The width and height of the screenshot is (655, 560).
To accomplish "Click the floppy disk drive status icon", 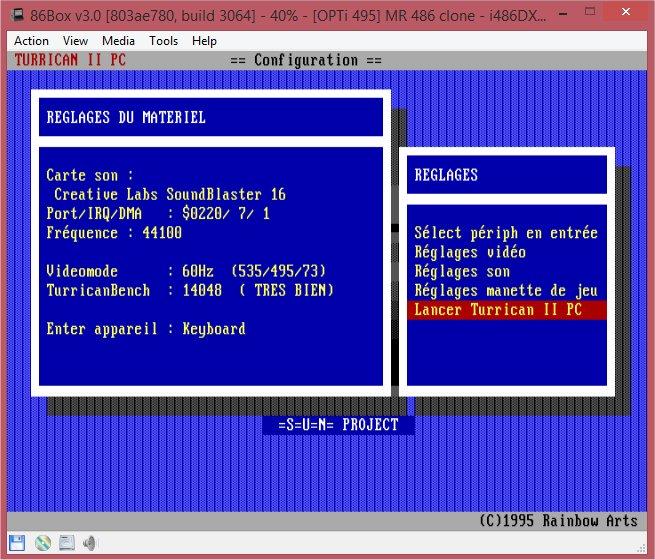I will click(18, 543).
